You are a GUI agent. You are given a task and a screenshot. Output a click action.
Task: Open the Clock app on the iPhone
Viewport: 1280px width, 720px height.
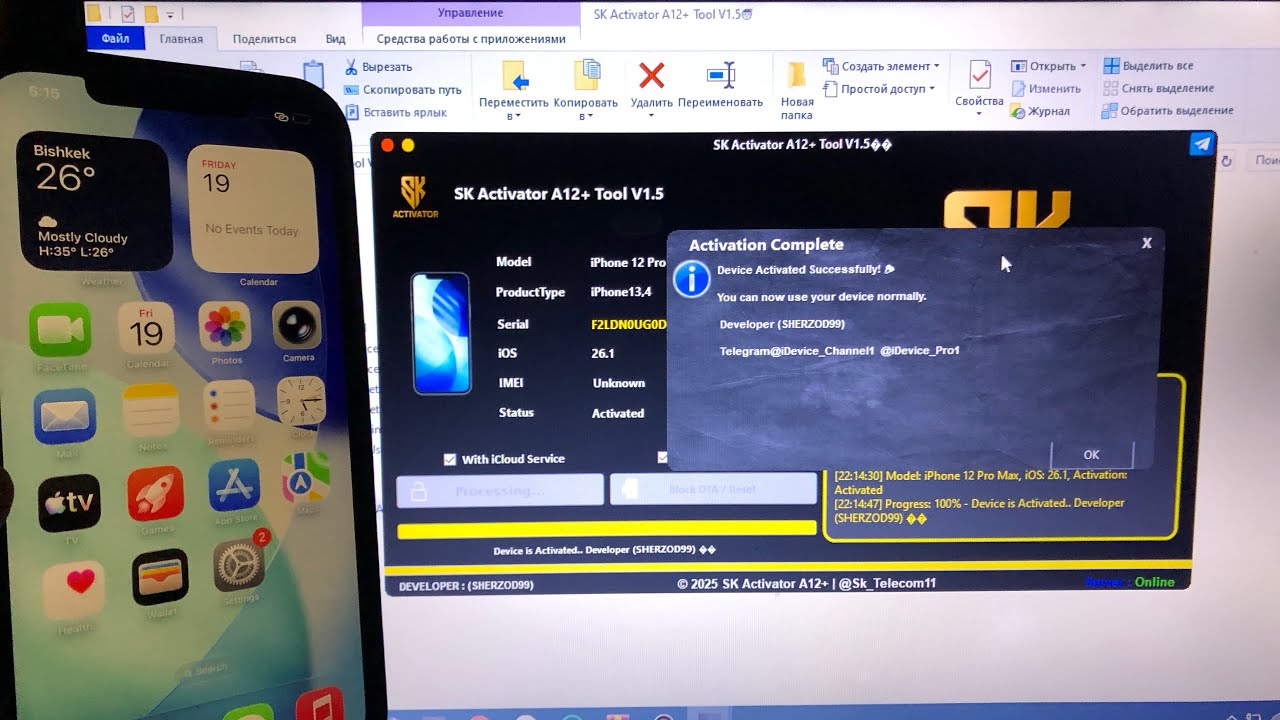tap(301, 401)
